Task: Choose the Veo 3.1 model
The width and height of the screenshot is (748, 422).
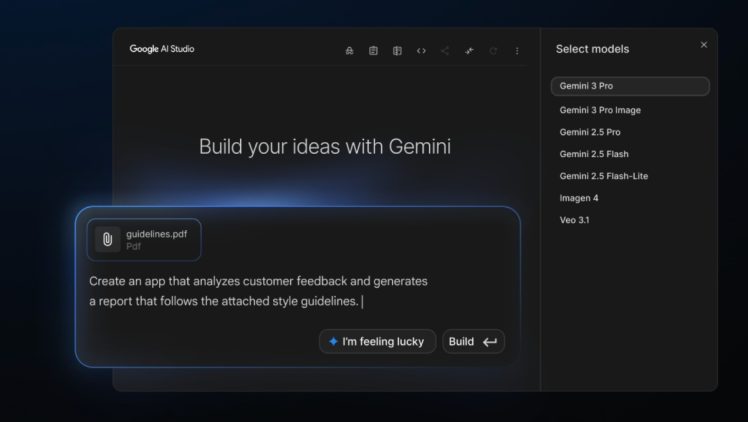Action: [x=574, y=220]
